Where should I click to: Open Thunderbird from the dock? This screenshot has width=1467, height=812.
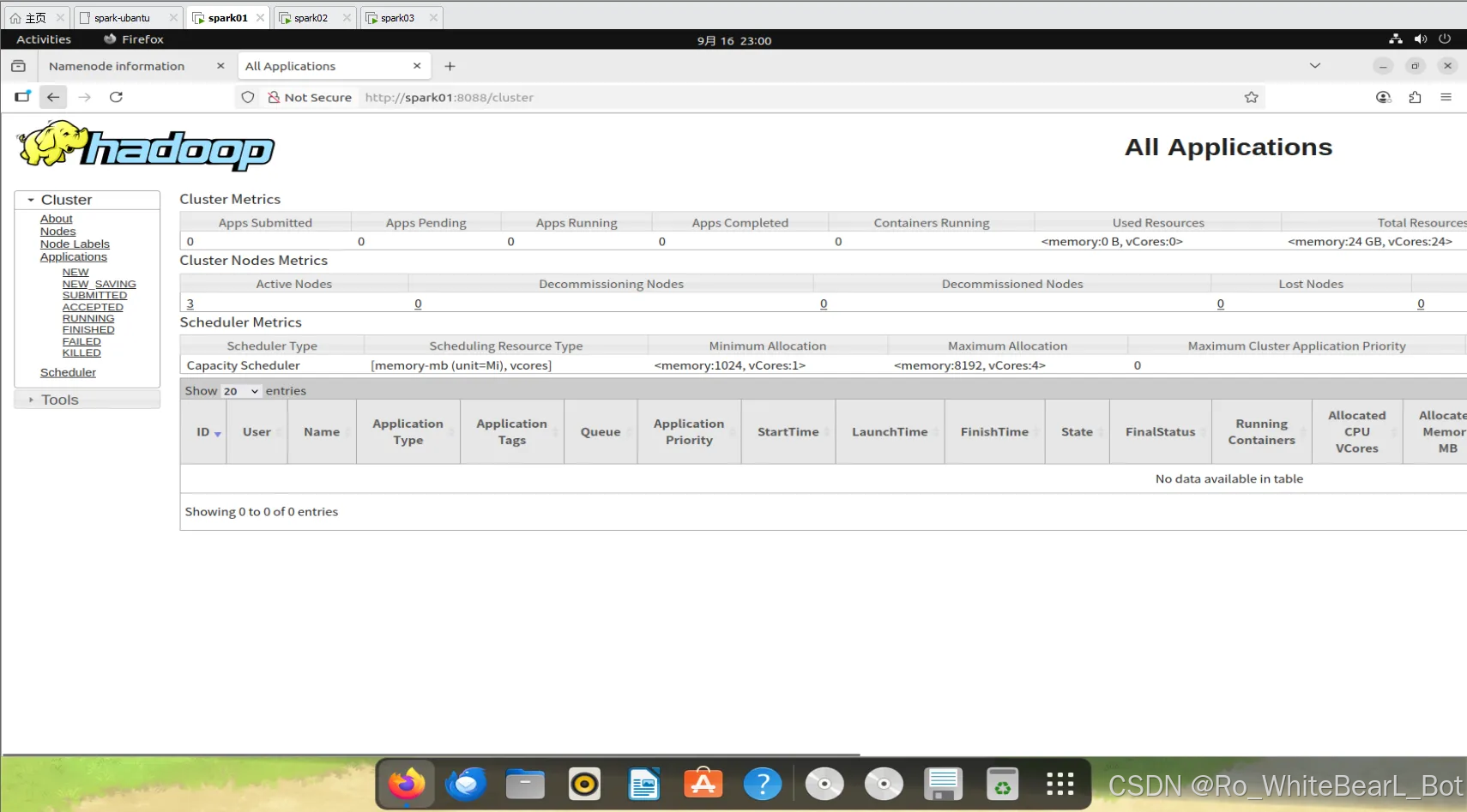[x=465, y=783]
